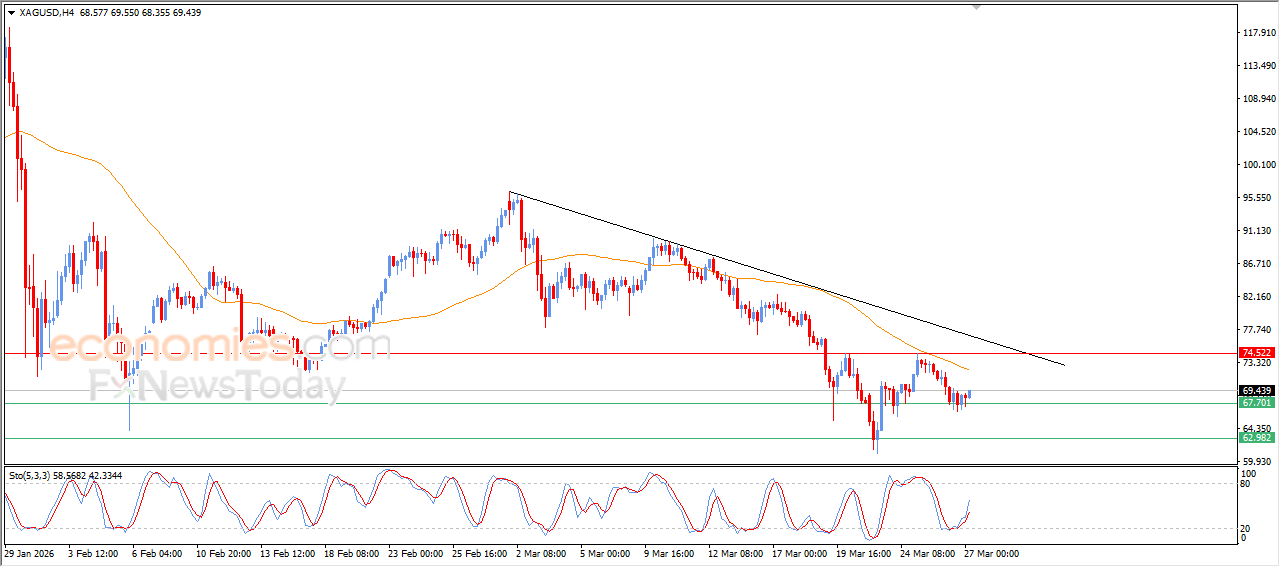Click the 95.550 price axis label
Viewport: 1280px width, 567px height.
1258,197
